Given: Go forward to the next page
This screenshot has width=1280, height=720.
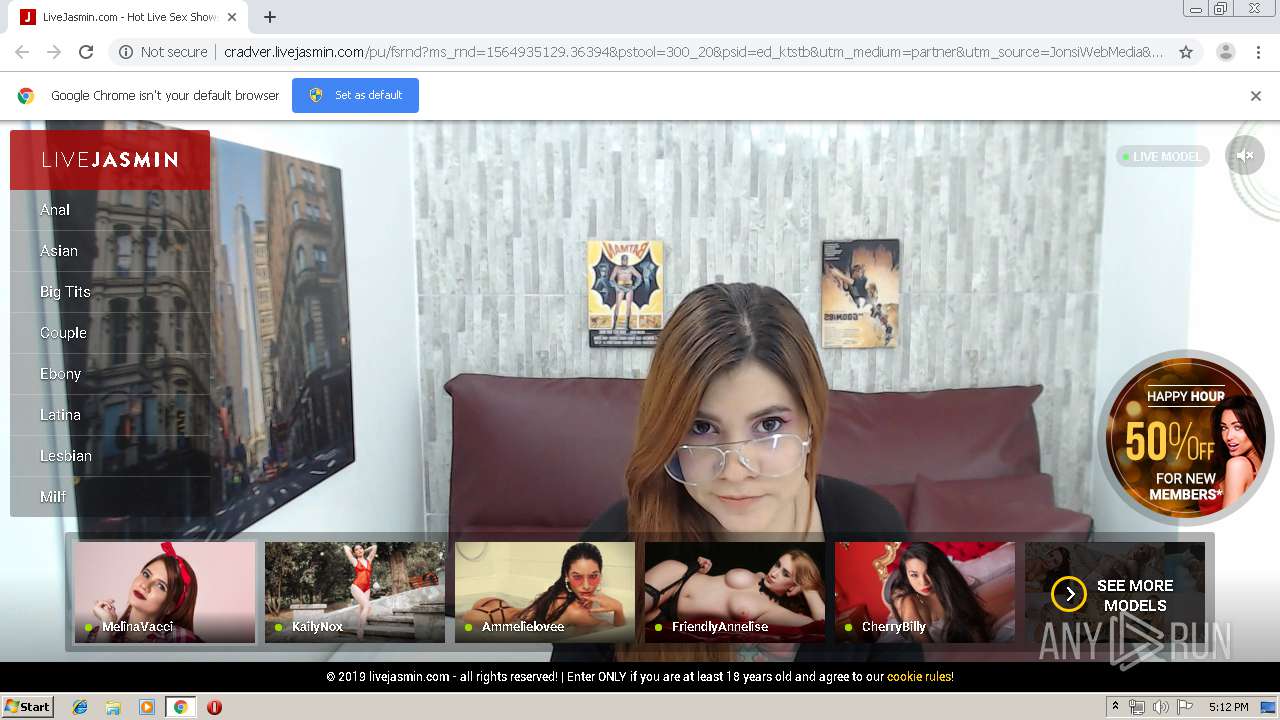Looking at the screenshot, I should (54, 52).
